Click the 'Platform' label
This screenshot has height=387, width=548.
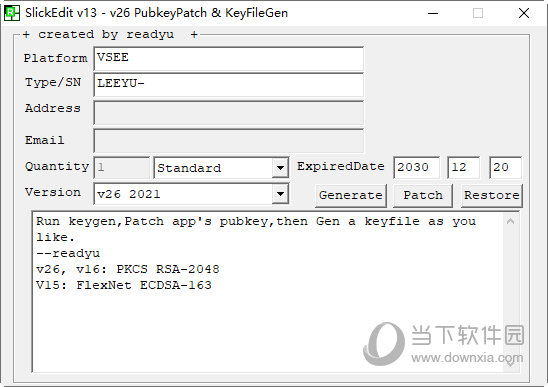click(55, 58)
